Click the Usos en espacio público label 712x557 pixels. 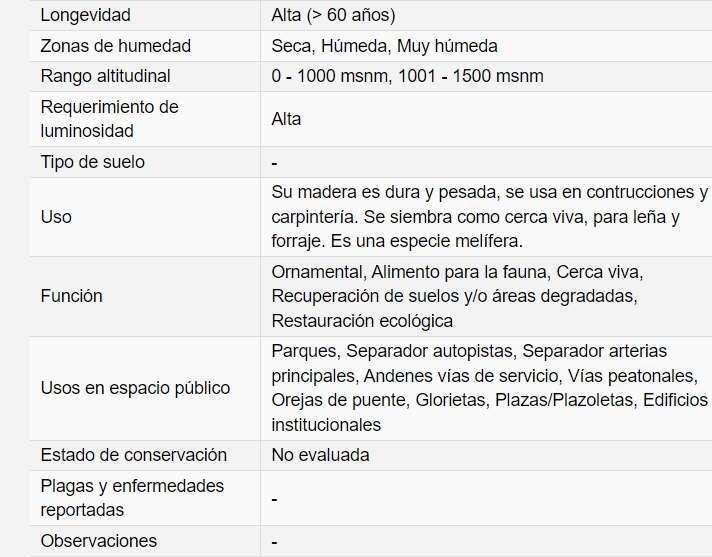point(135,388)
